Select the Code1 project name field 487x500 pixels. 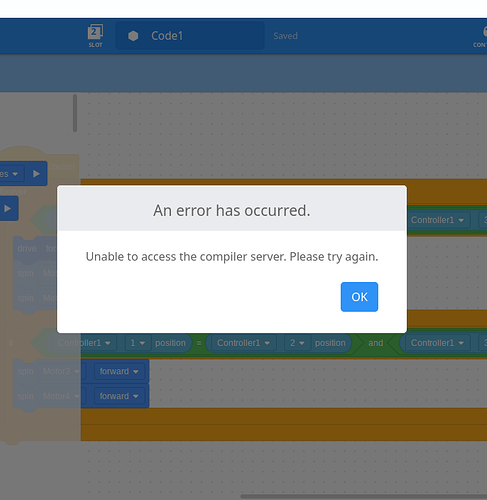pyautogui.click(x=190, y=36)
